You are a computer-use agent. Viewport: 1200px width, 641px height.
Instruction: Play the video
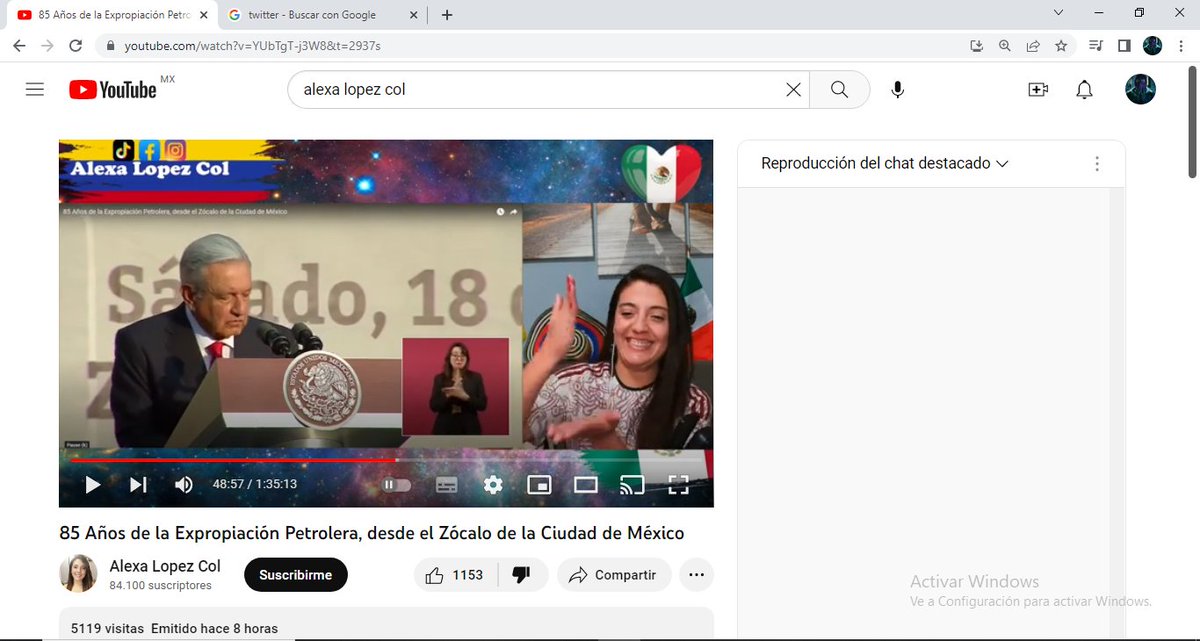point(92,485)
